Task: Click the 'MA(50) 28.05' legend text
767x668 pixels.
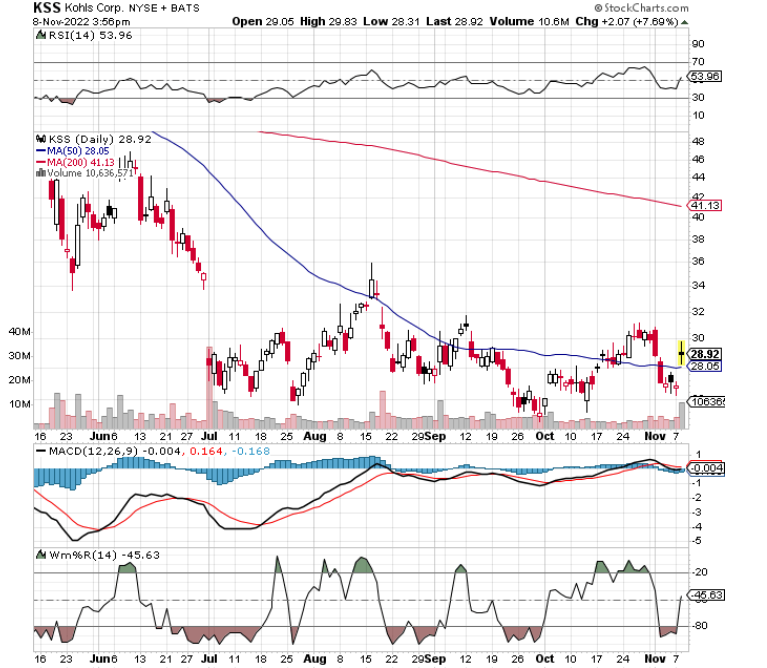Action: pyautogui.click(x=78, y=151)
